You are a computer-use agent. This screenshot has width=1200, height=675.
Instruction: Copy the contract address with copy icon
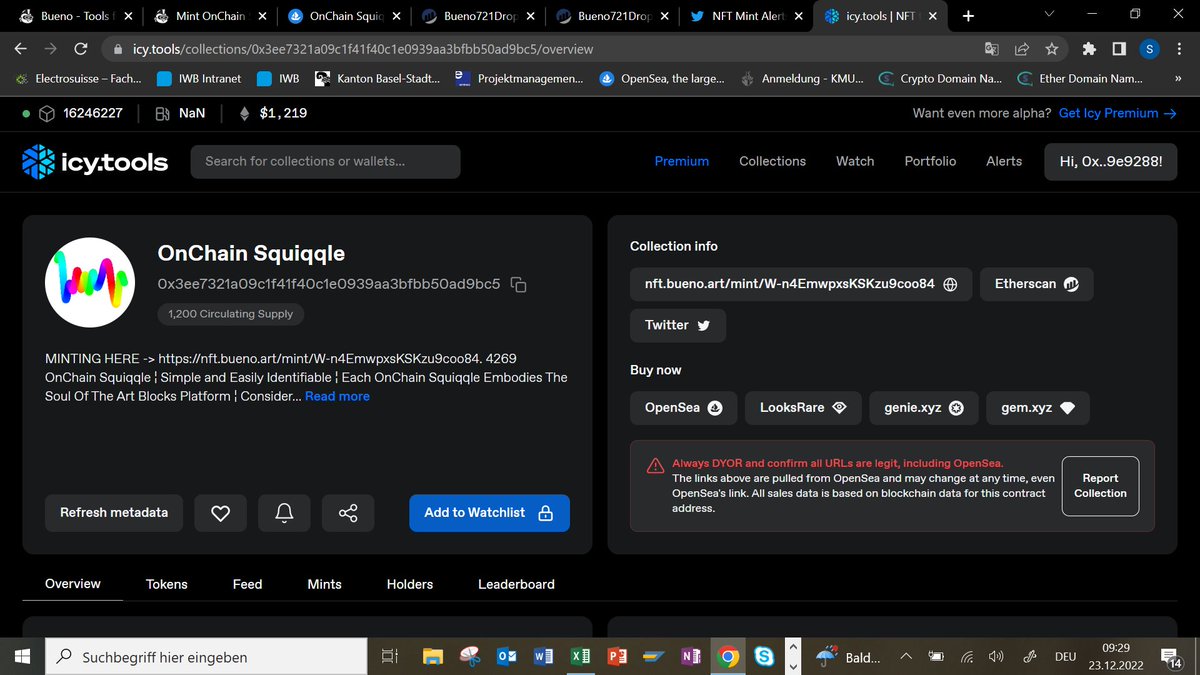(x=518, y=285)
